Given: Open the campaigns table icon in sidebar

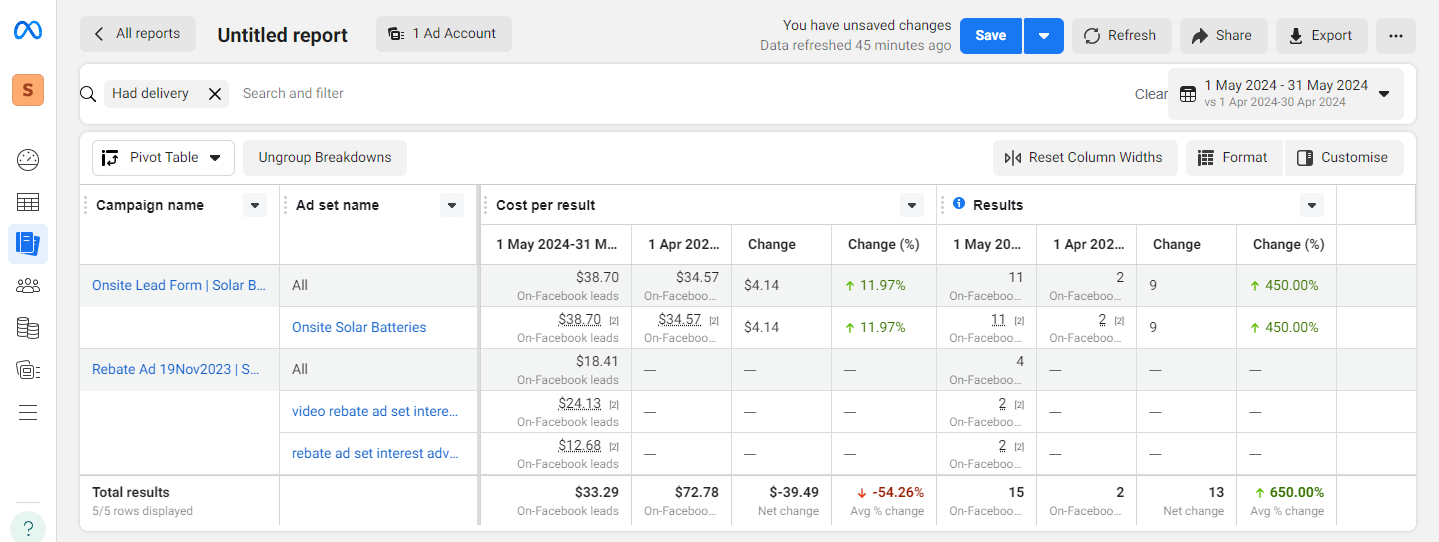Looking at the screenshot, I should [x=28, y=202].
